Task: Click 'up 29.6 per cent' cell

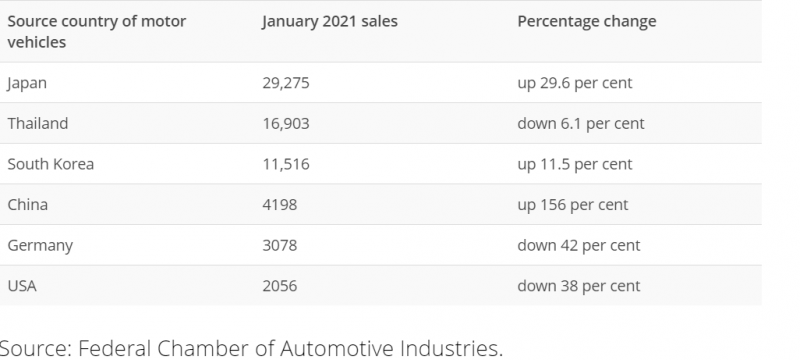Action: [x=574, y=83]
